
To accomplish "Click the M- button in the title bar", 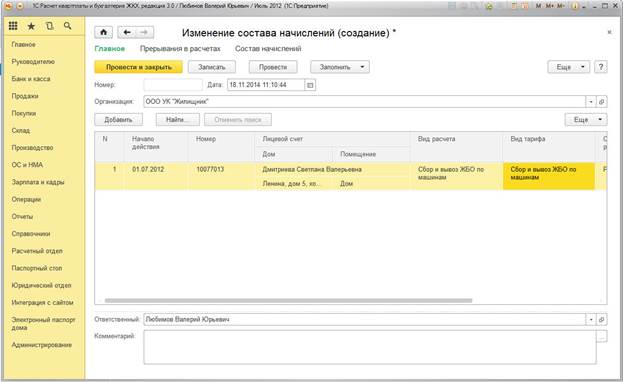I will (561, 6).
